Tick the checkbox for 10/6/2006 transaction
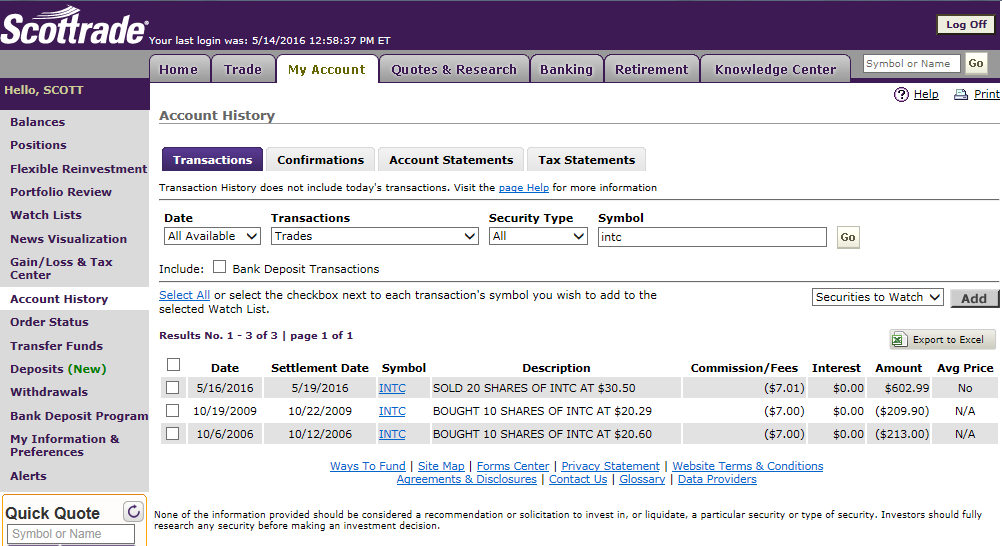Image resolution: width=1002 pixels, height=546 pixels. [x=173, y=434]
